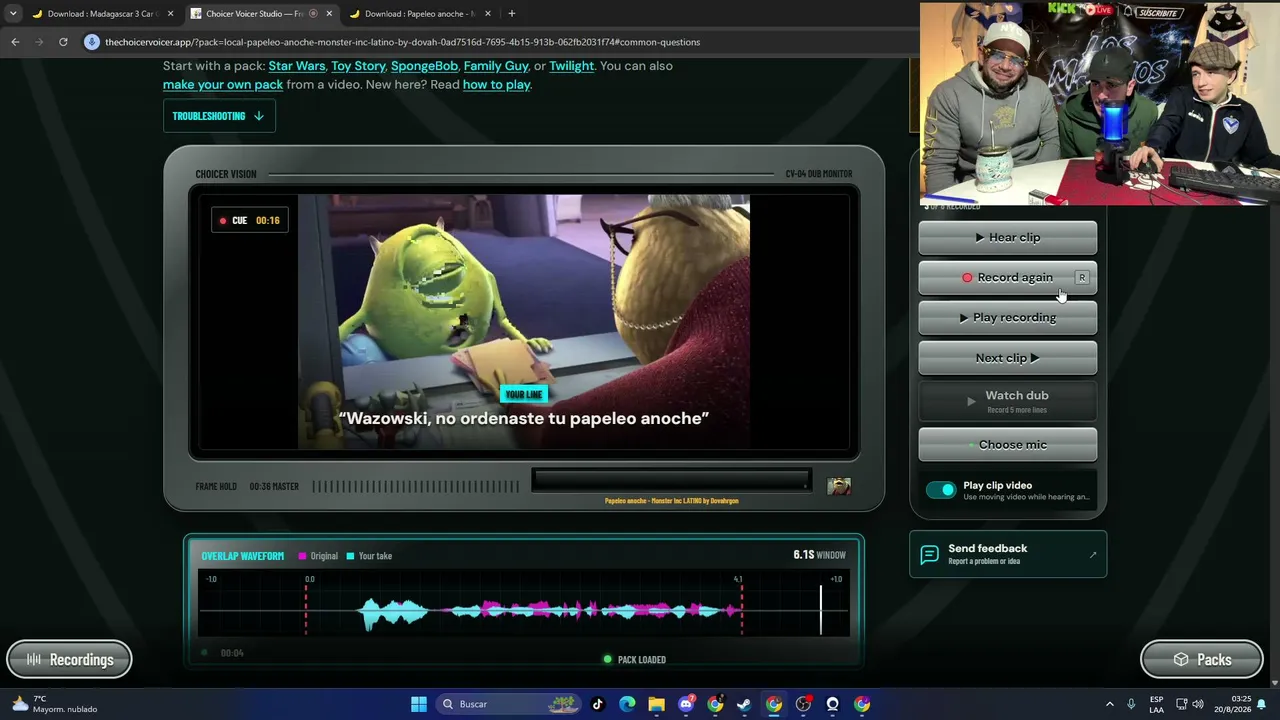Open the Twilight pack link

point(571,66)
